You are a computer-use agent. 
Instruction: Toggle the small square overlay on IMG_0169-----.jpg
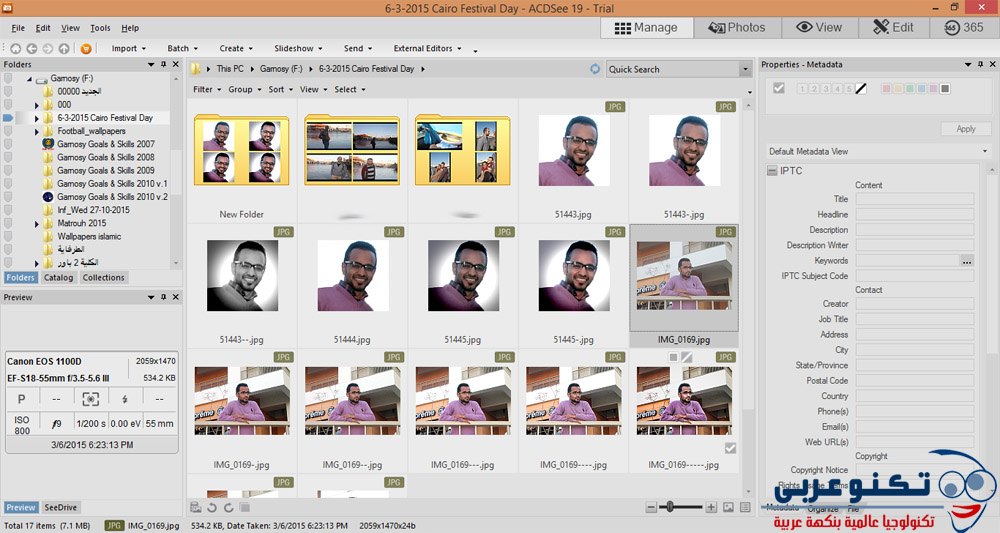pos(673,358)
